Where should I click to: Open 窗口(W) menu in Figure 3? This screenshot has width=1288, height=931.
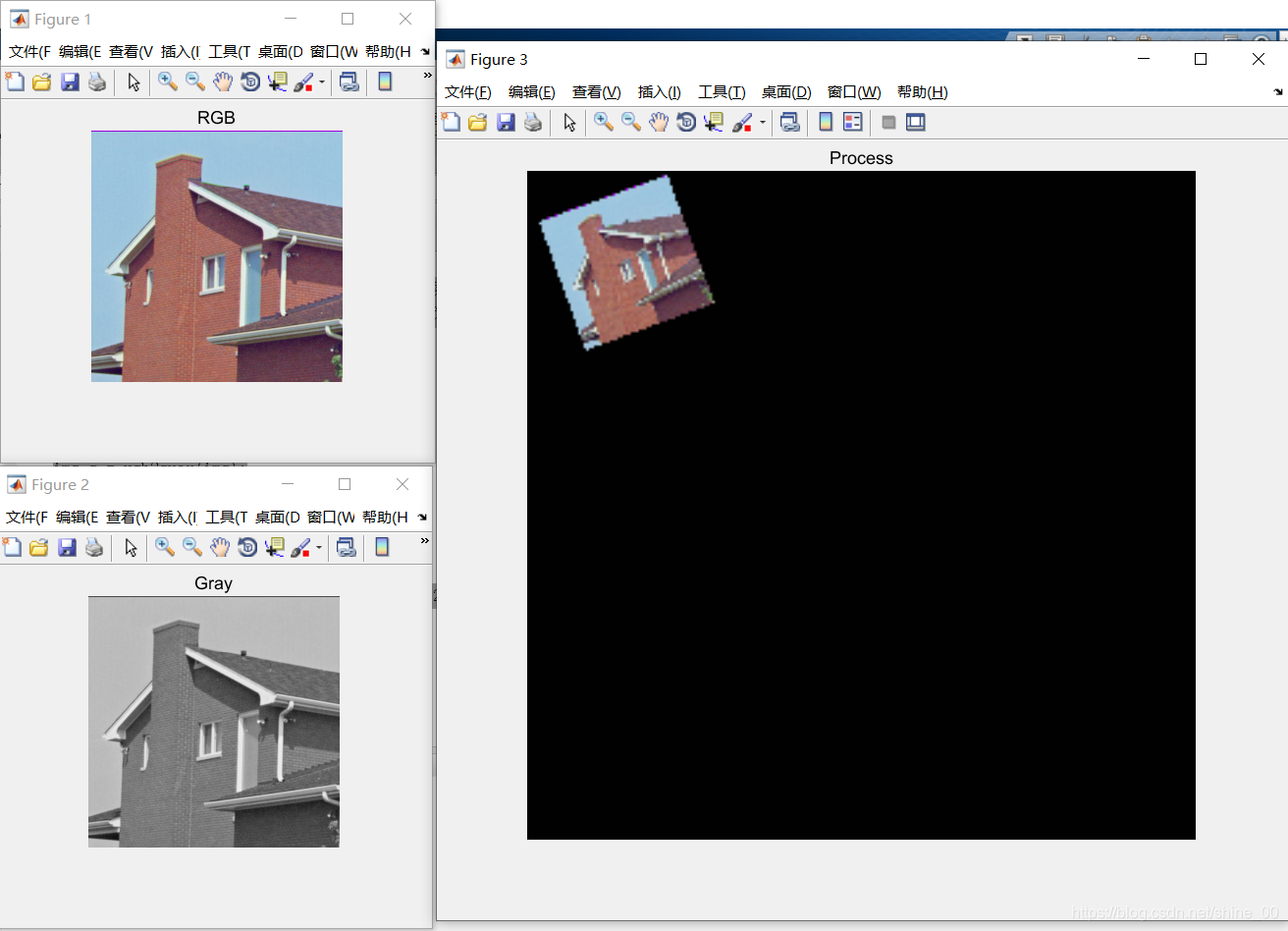click(854, 92)
